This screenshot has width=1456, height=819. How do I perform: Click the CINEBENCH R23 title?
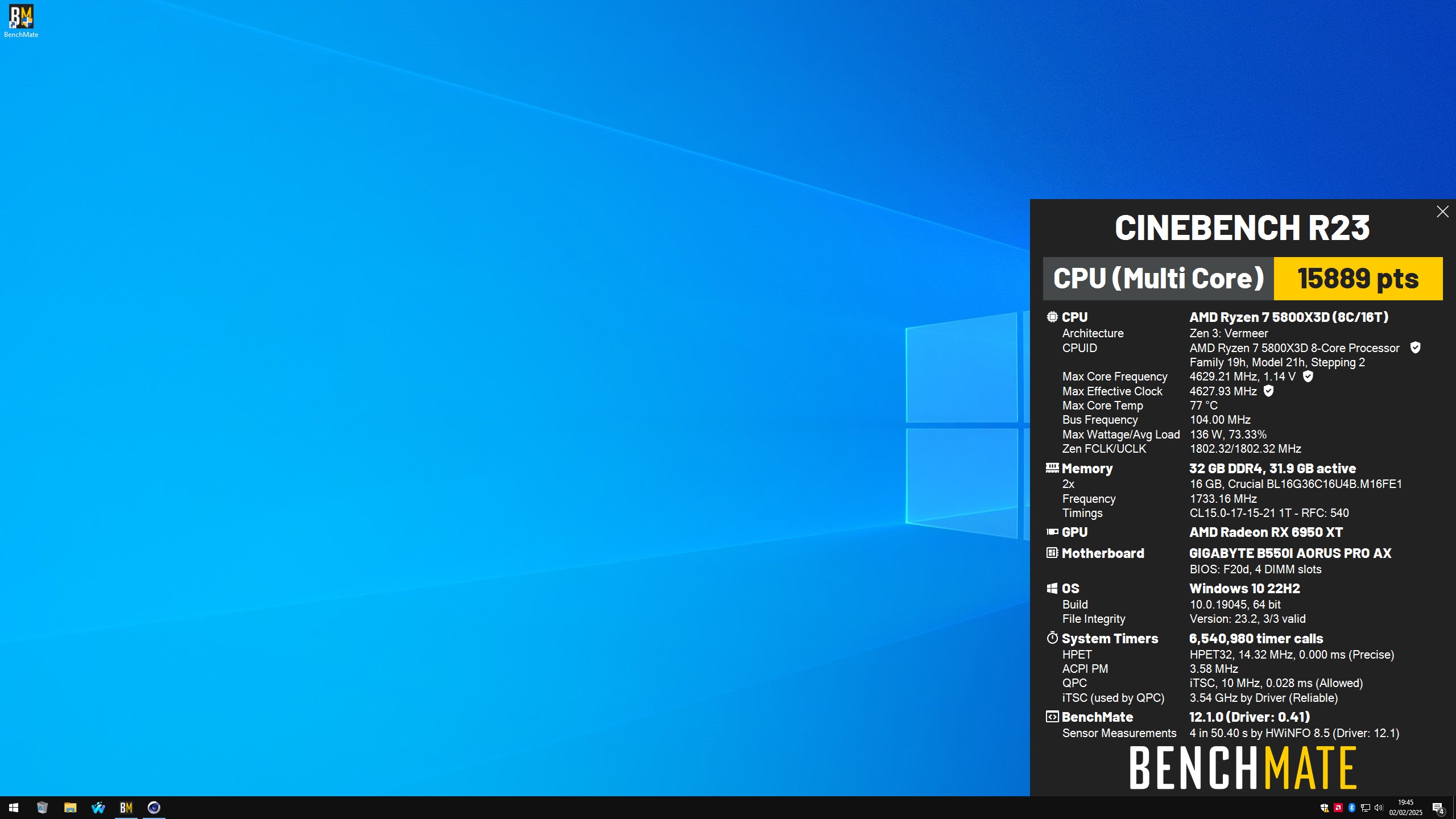tap(1242, 228)
